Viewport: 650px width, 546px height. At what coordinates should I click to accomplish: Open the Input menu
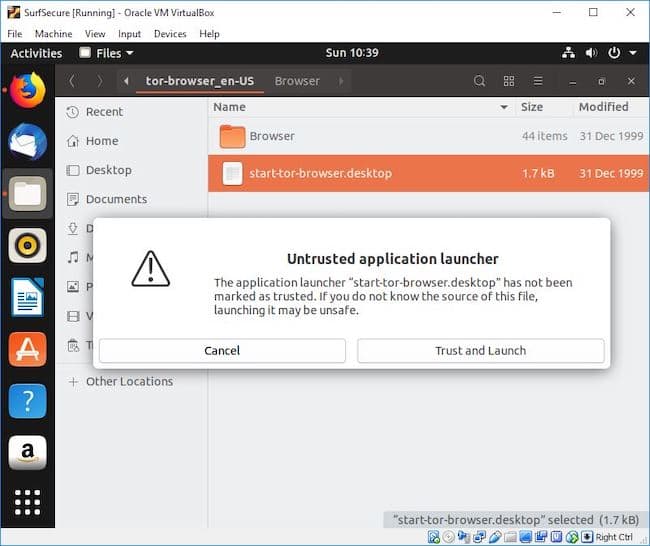129,34
